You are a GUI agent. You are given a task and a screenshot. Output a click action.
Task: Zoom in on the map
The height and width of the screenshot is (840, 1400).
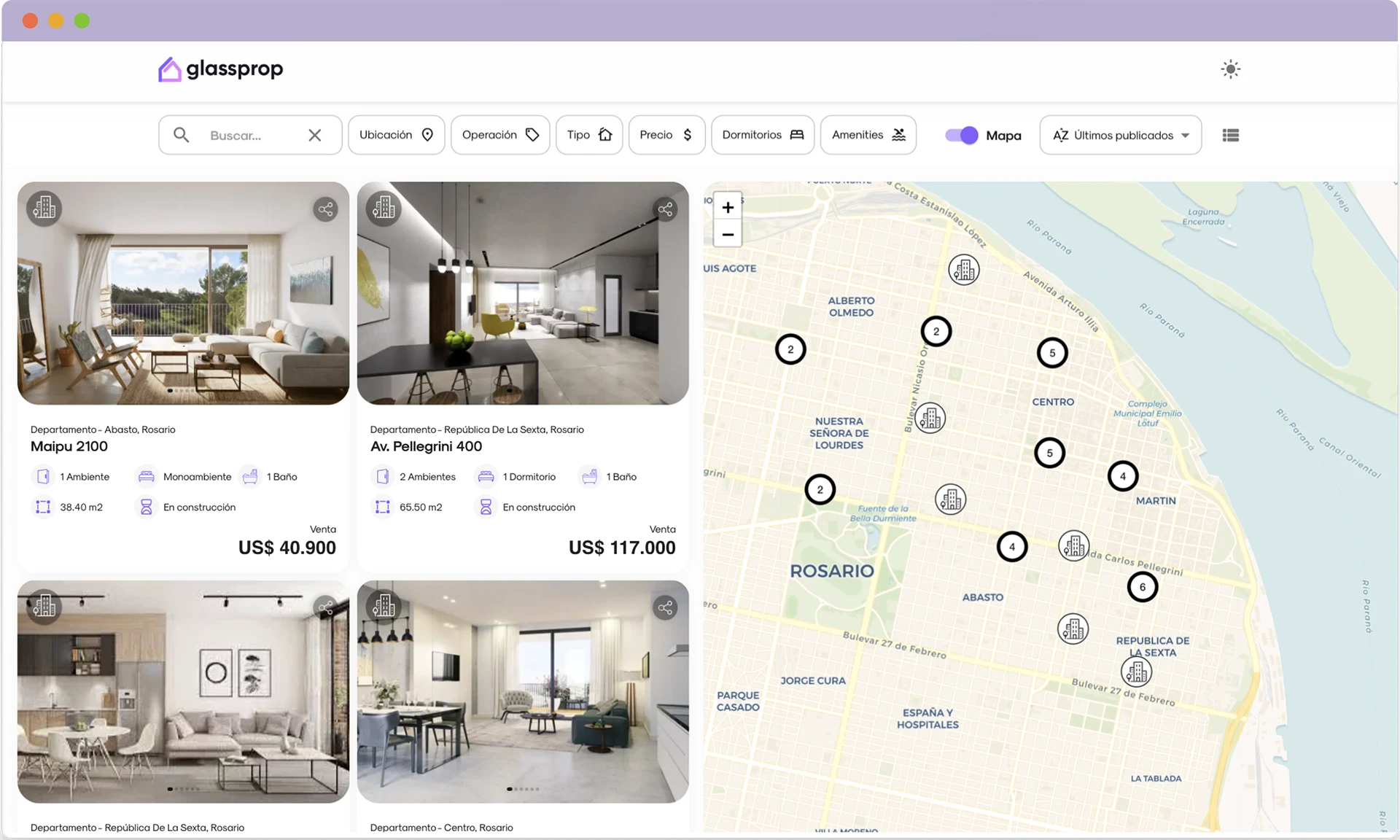(727, 207)
